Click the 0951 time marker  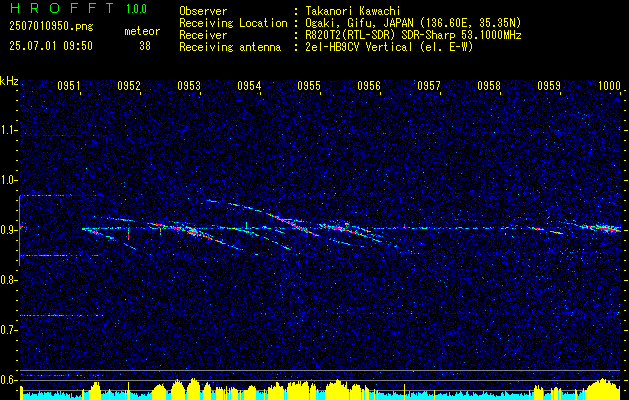click(69, 85)
